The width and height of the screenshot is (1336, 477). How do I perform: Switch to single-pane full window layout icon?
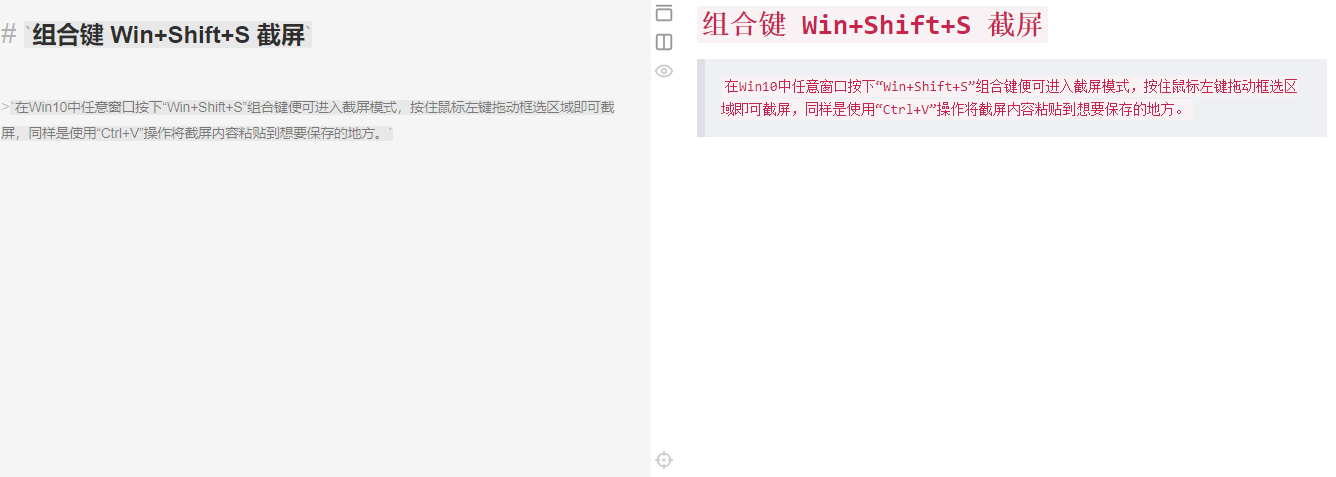664,13
